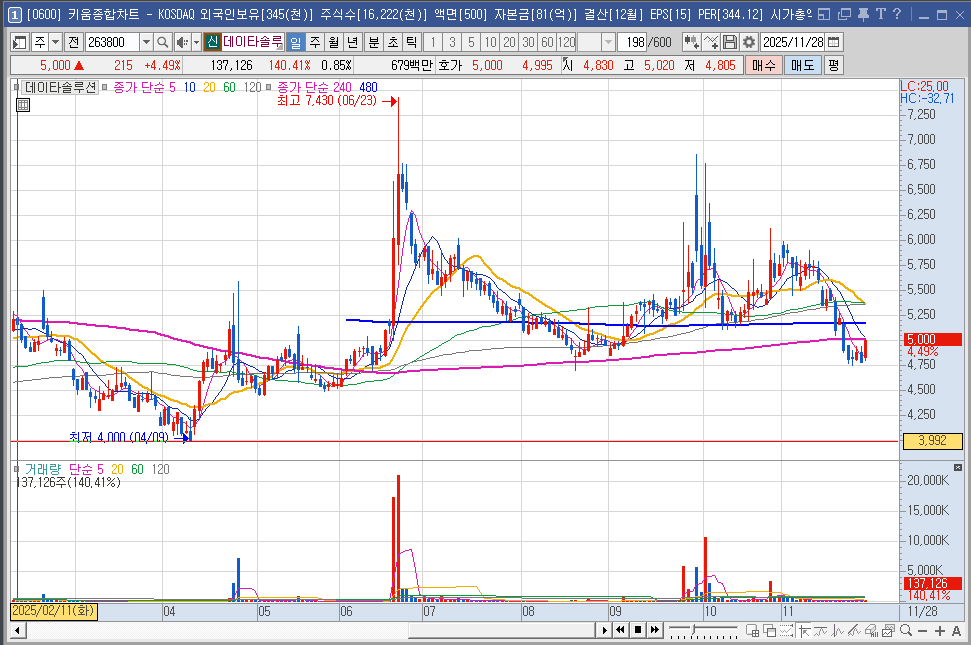Select the 일 daily period toggle
Image resolution: width=971 pixels, height=645 pixels.
[x=296, y=42]
